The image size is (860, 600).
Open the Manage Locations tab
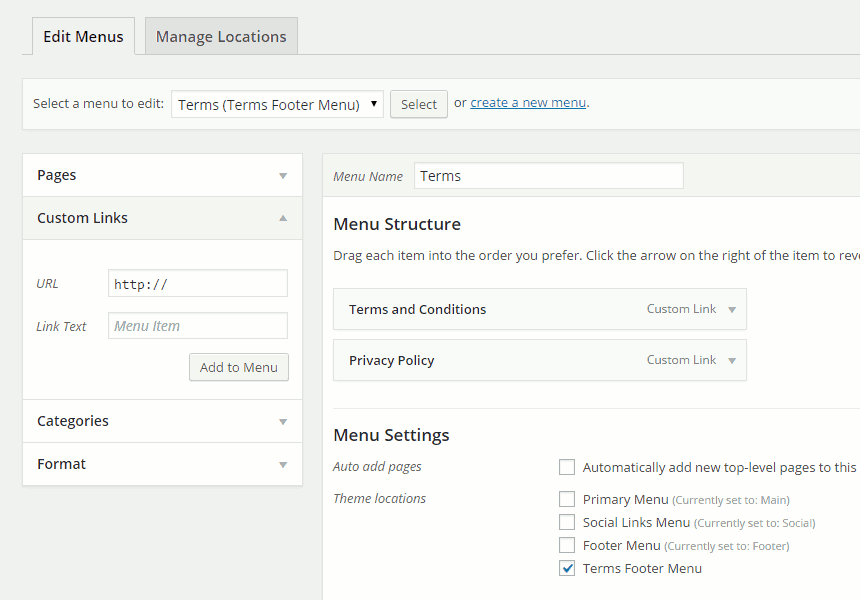[x=221, y=36]
